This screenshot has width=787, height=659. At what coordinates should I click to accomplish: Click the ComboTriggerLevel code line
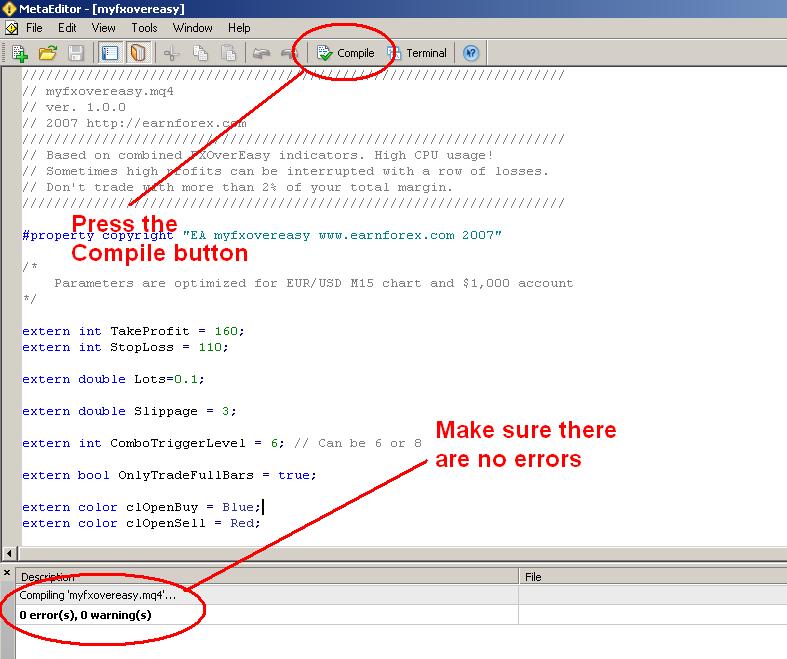click(x=221, y=444)
